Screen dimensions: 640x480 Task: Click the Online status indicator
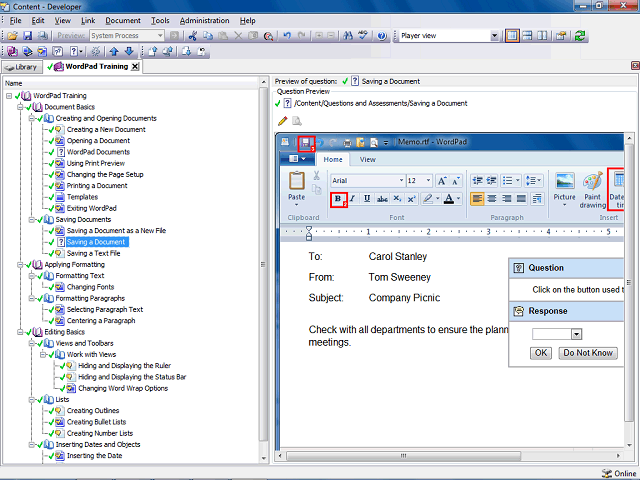pos(619,473)
